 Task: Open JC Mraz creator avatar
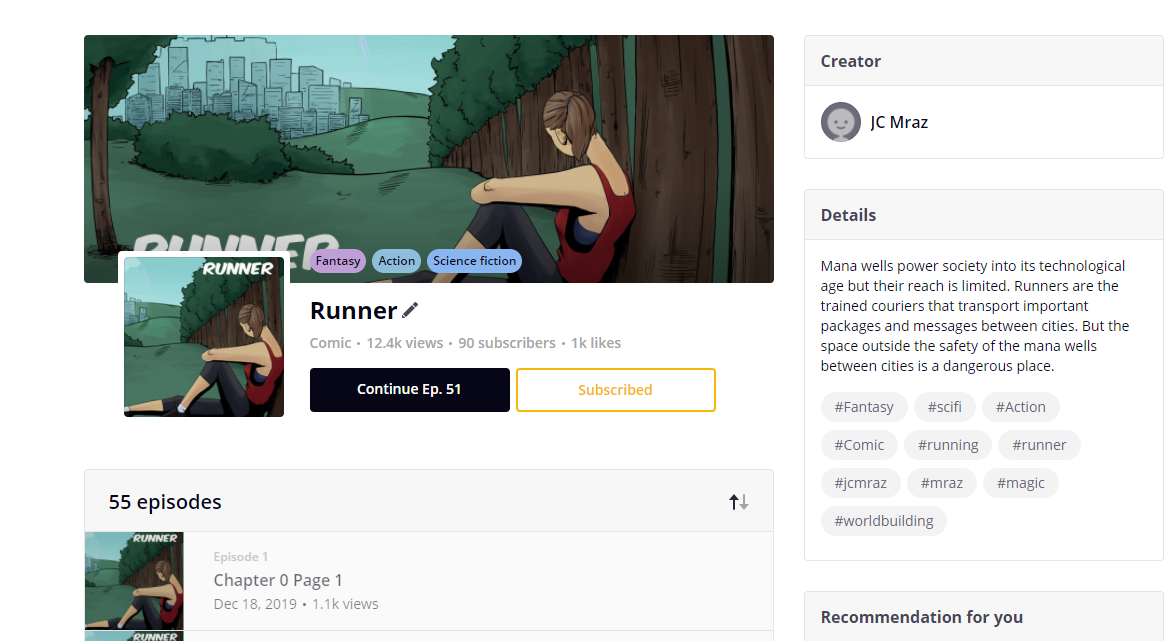click(840, 122)
